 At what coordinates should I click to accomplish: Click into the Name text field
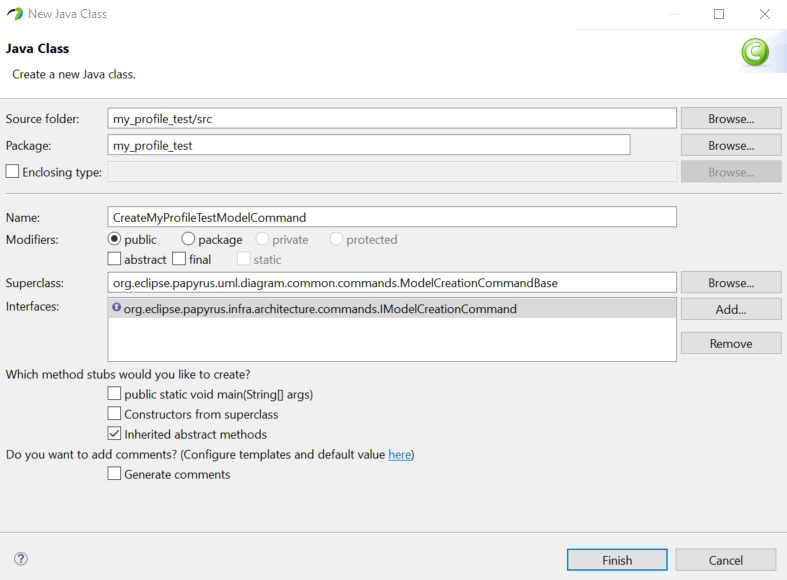pos(392,217)
